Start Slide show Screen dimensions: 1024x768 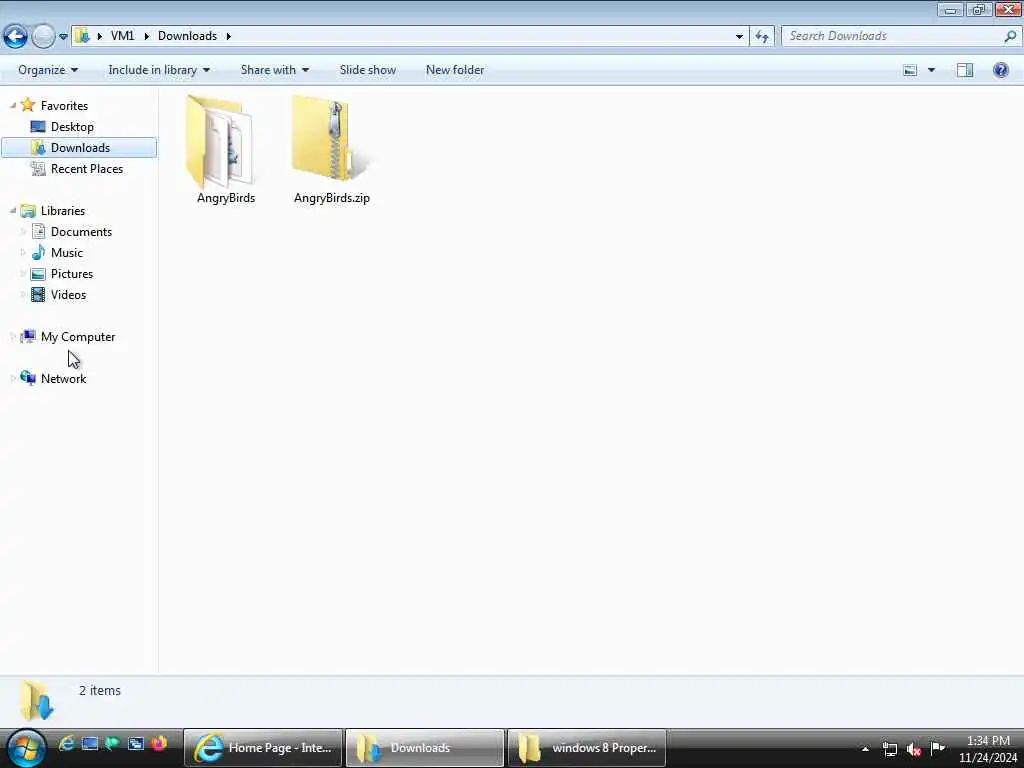pyautogui.click(x=368, y=70)
